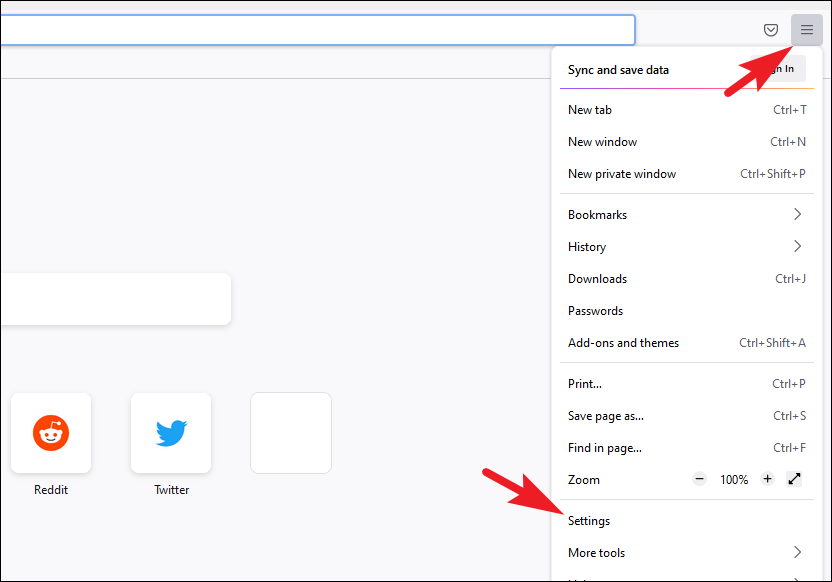The image size is (832, 582).
Task: Select Save page as from the menu
Action: click(x=614, y=415)
